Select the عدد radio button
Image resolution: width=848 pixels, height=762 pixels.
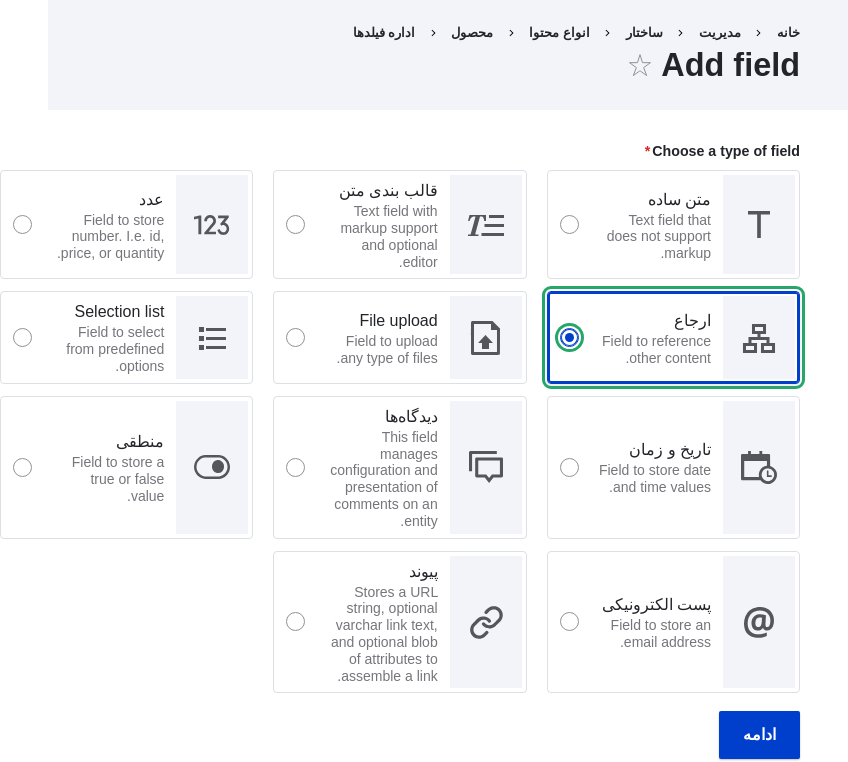(22, 224)
